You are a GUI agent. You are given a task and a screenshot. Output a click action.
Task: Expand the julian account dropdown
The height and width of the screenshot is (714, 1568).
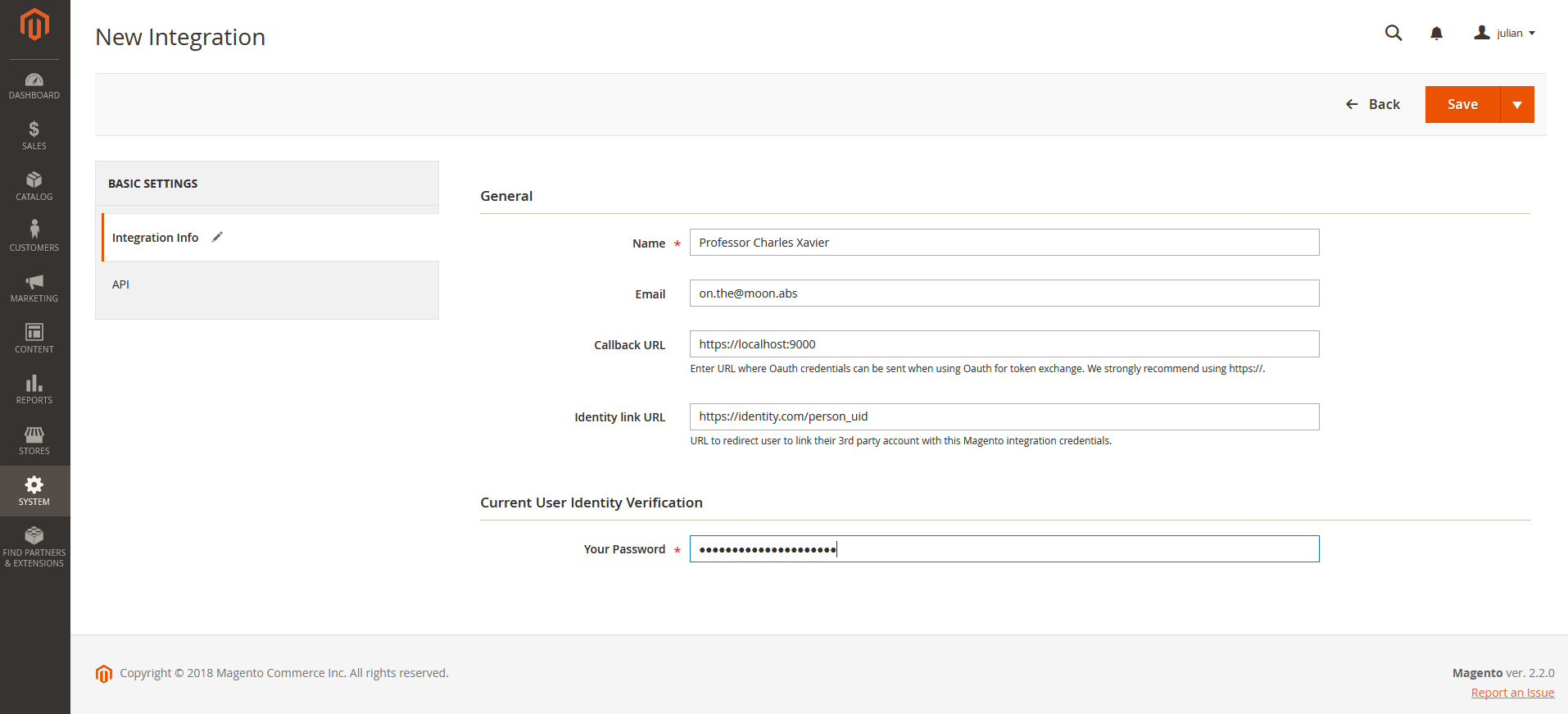1505,33
